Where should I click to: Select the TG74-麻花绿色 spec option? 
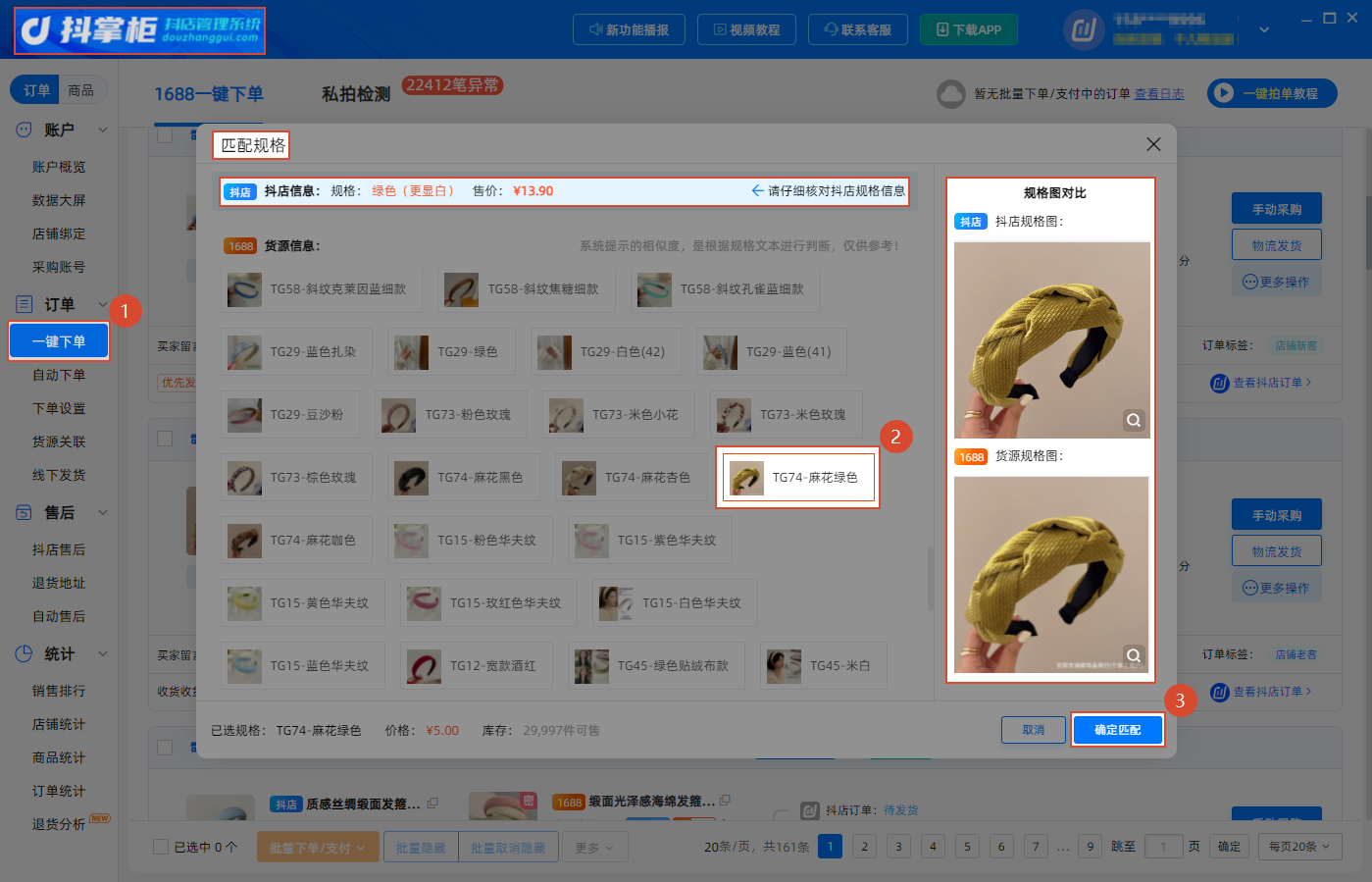[798, 477]
